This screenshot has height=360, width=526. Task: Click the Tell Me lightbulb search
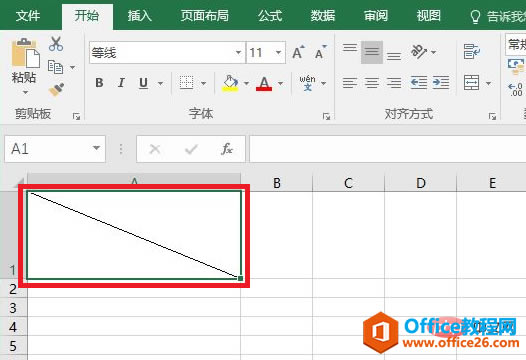point(475,17)
